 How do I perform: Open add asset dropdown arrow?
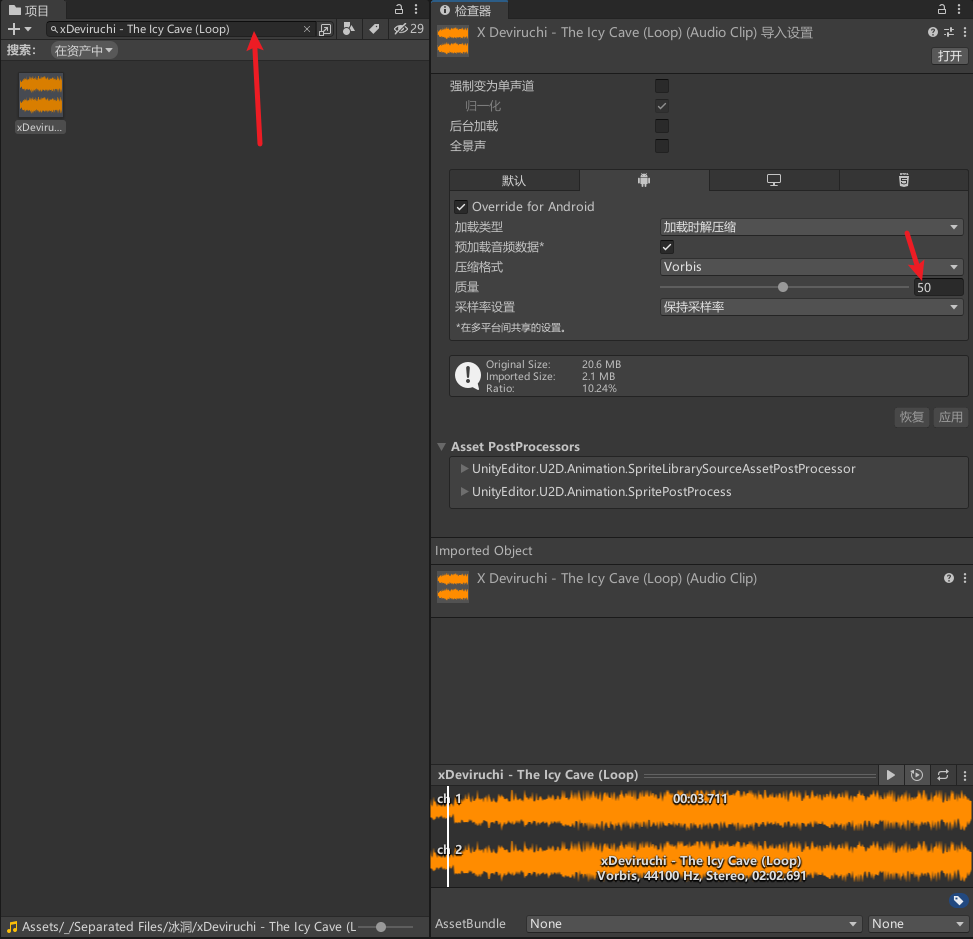click(28, 29)
